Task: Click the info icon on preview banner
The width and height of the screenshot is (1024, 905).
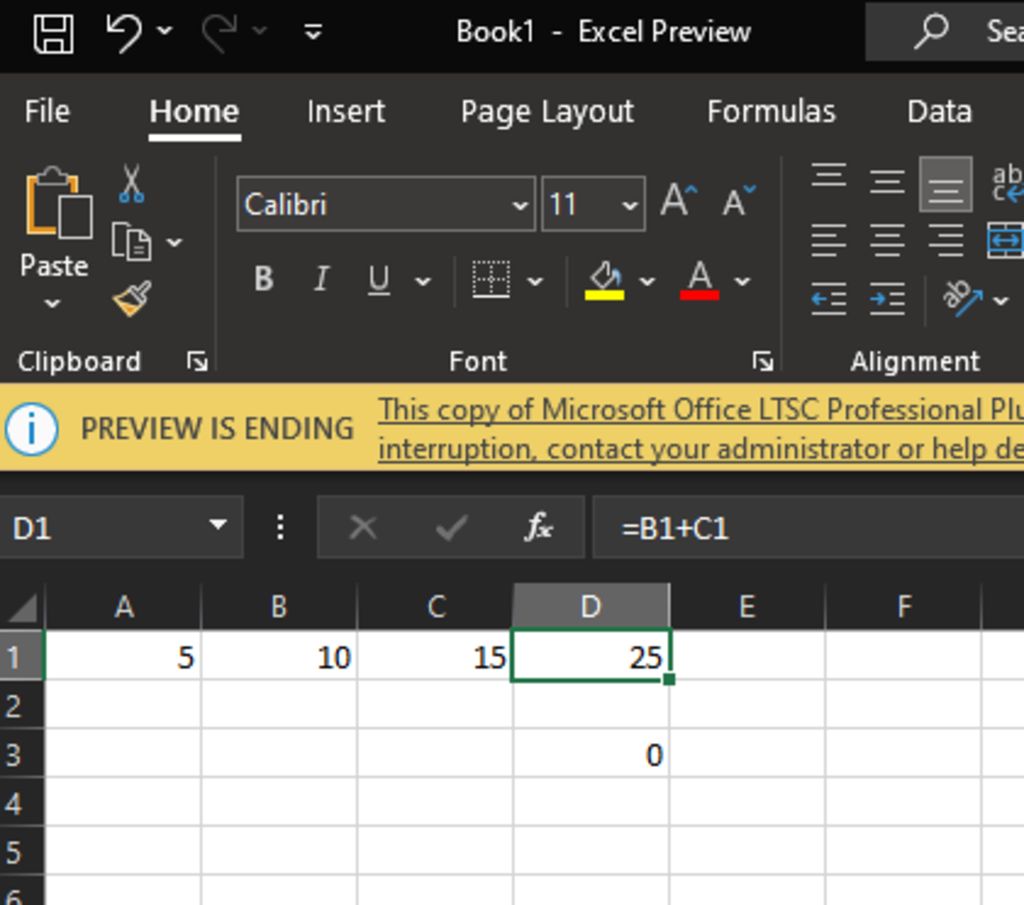Action: pos(31,429)
